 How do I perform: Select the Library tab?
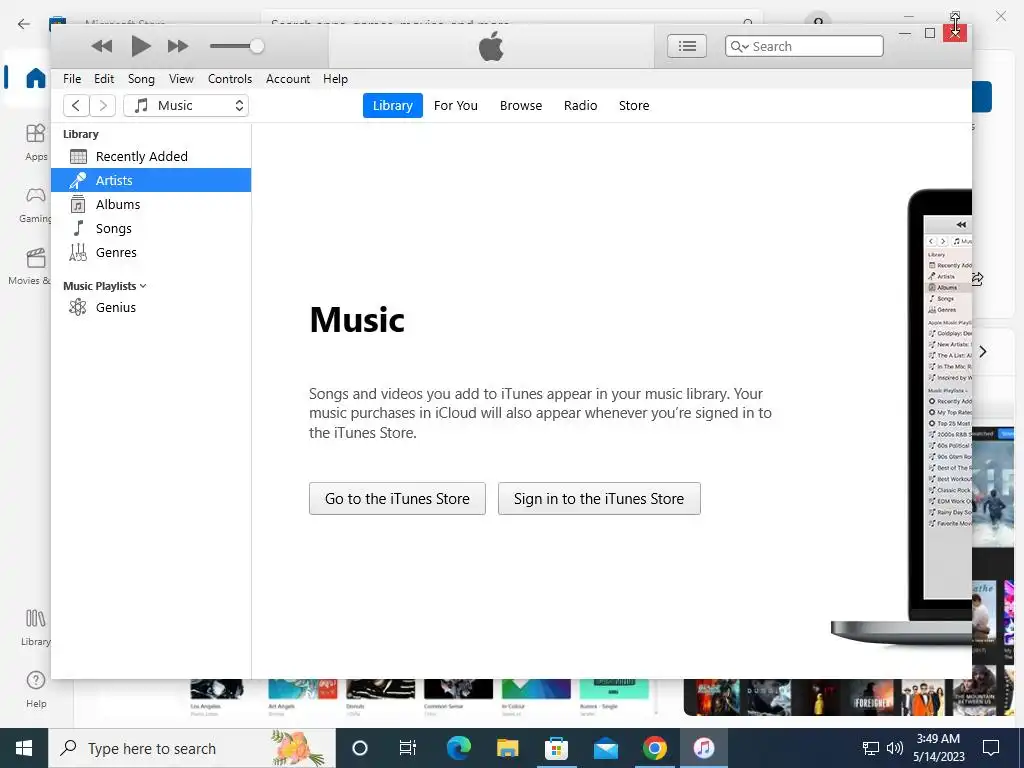coord(392,105)
